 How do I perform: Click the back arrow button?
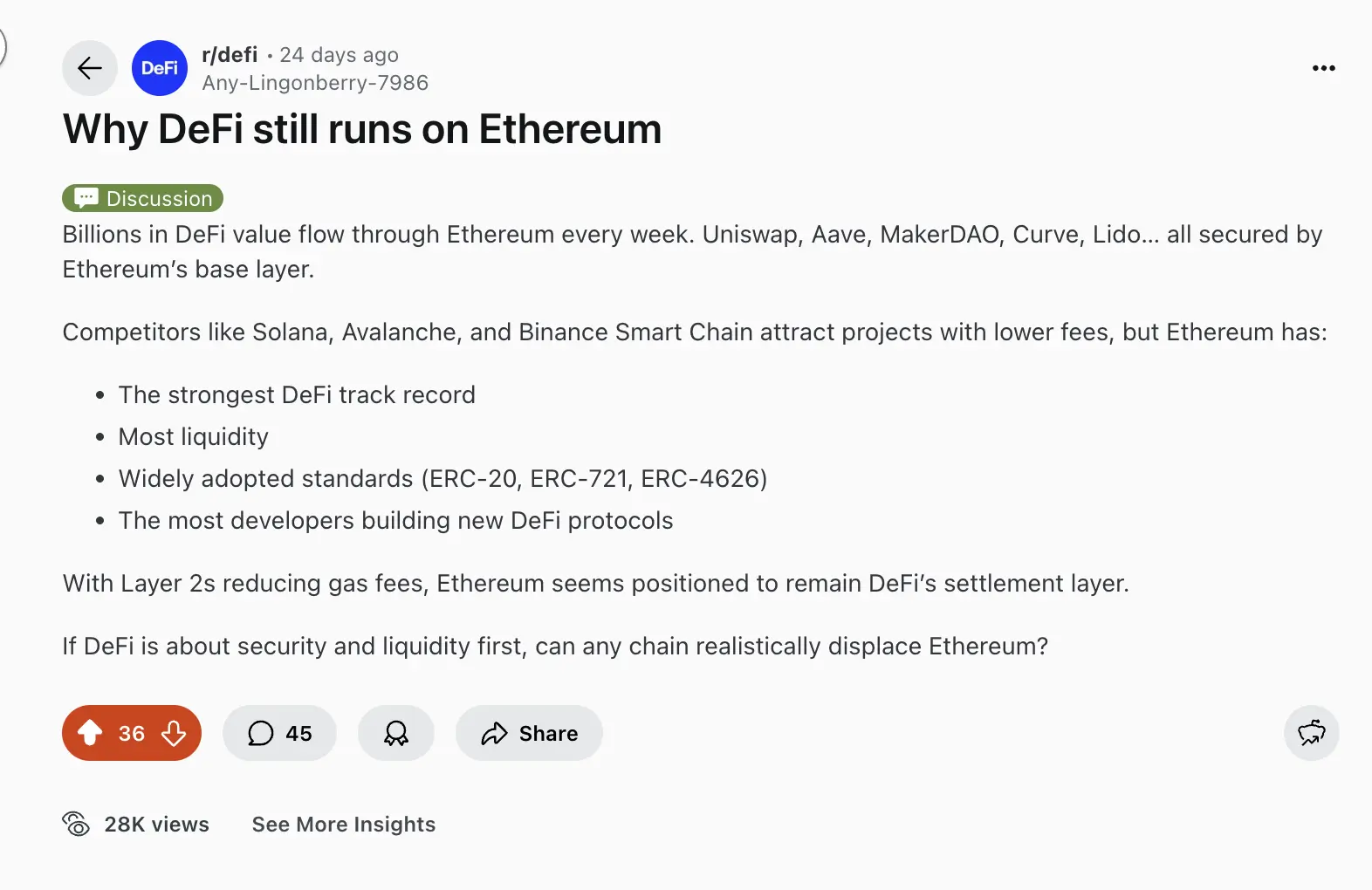(x=90, y=68)
